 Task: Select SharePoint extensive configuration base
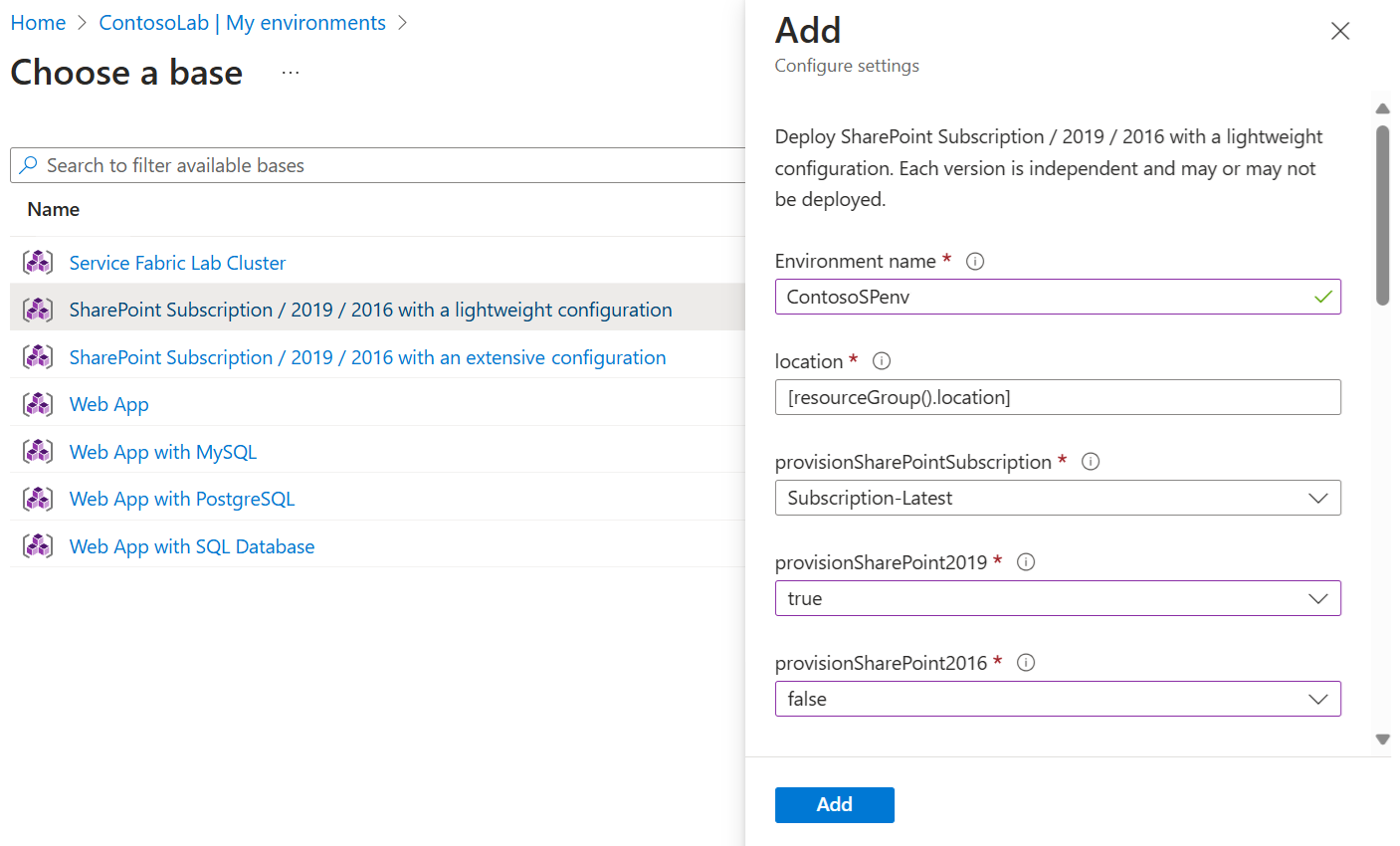coord(367,357)
